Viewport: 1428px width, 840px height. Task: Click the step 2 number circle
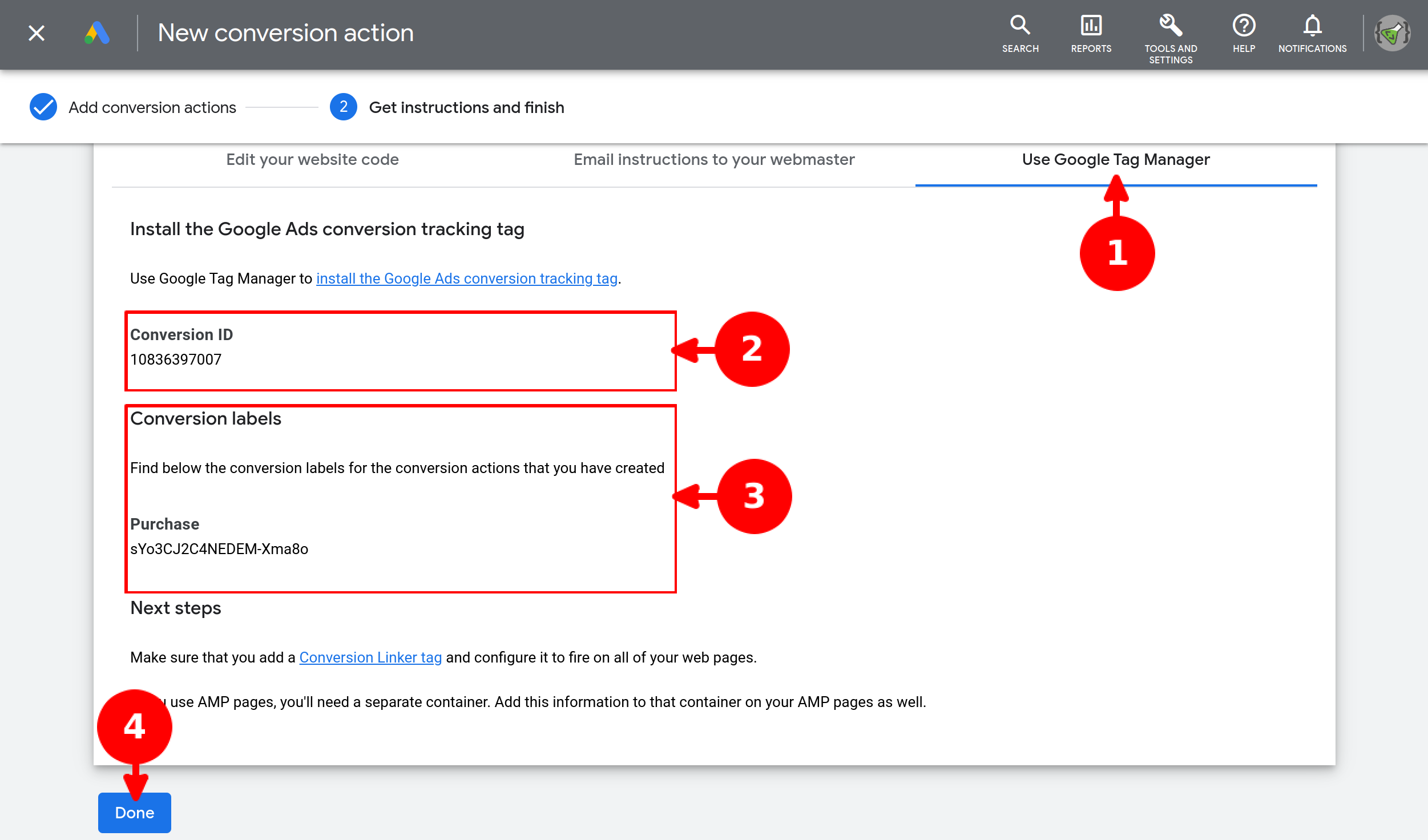click(x=343, y=107)
